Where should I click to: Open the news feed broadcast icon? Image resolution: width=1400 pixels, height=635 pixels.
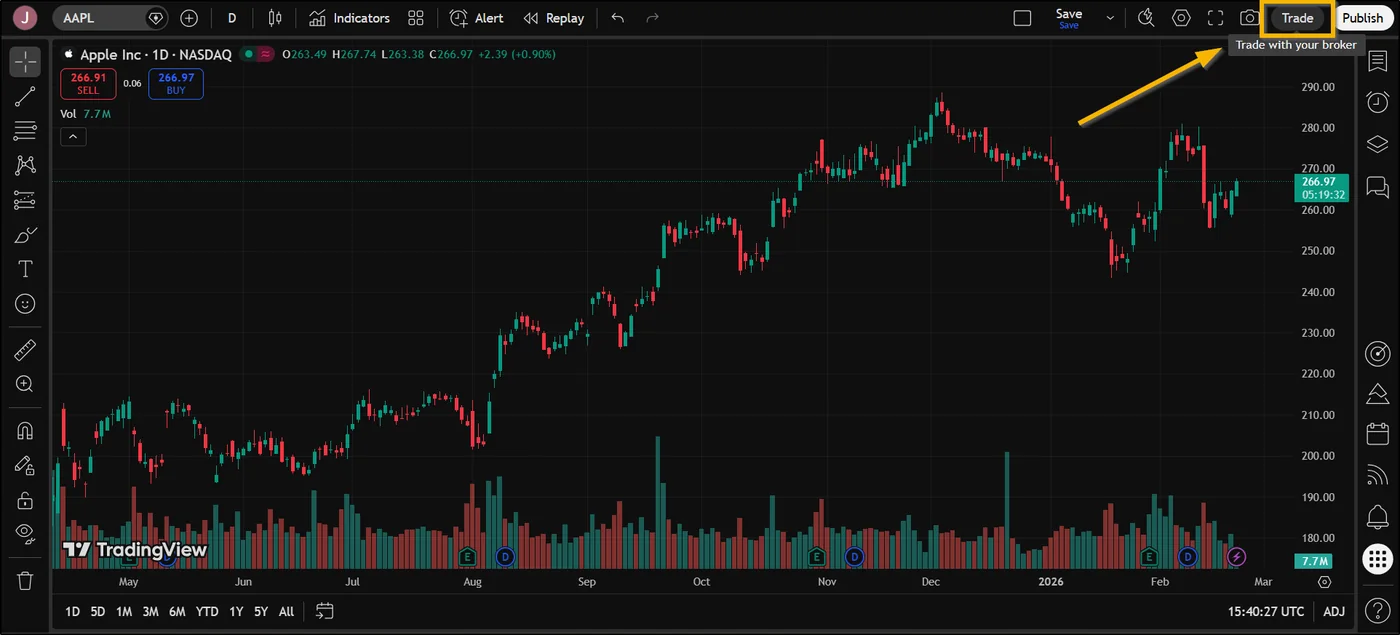(1377, 476)
